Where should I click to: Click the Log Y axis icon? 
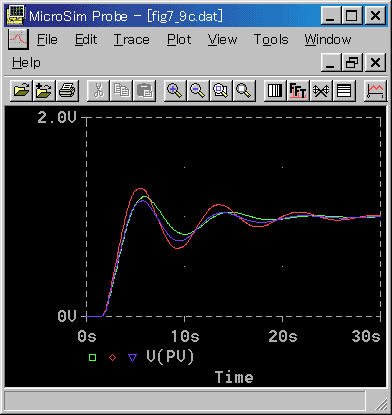(344, 90)
